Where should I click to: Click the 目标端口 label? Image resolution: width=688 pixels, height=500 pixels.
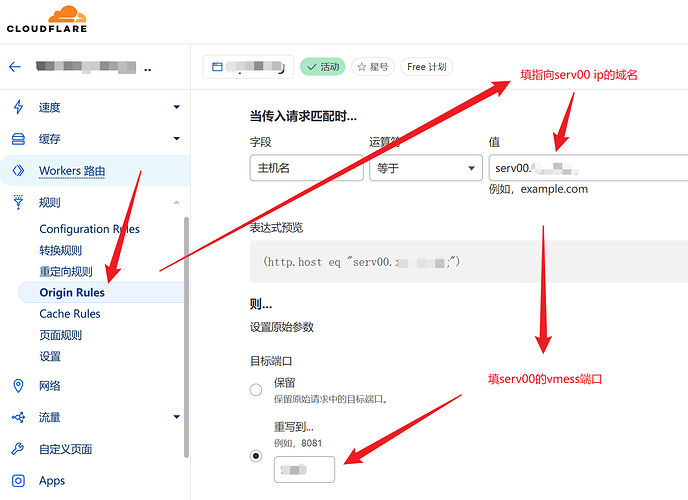(271, 361)
